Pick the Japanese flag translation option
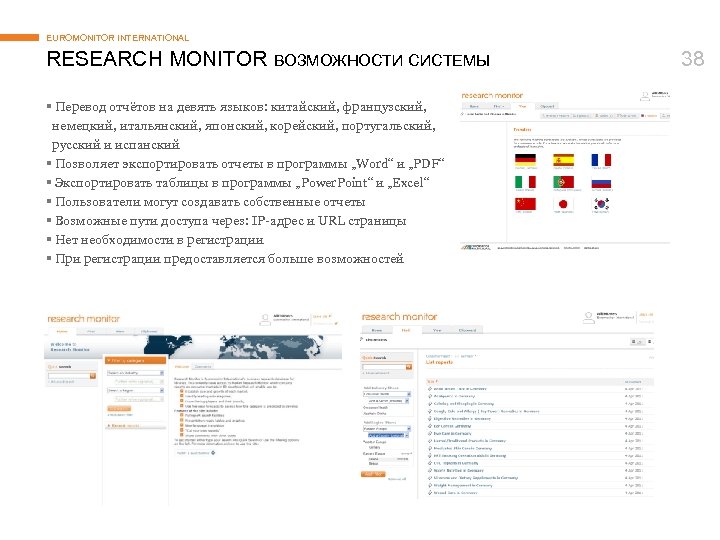The height and width of the screenshot is (540, 720). tap(563, 204)
